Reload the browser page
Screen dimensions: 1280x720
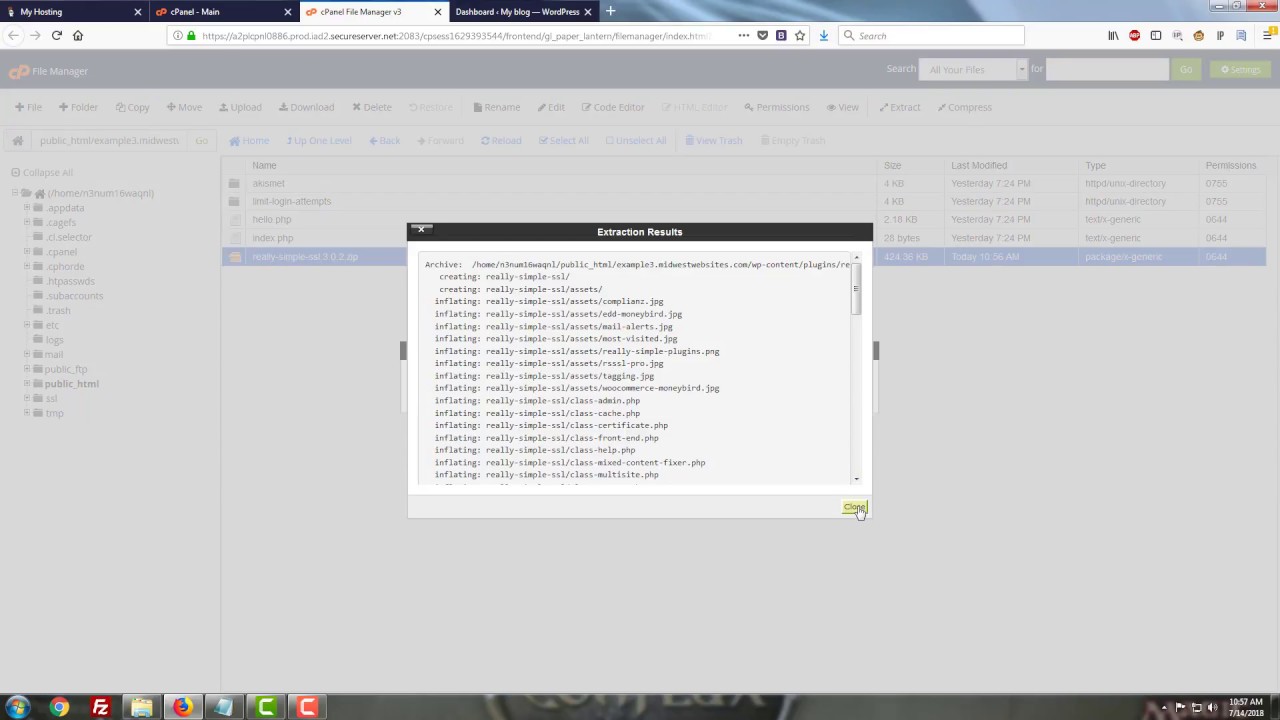[56, 35]
